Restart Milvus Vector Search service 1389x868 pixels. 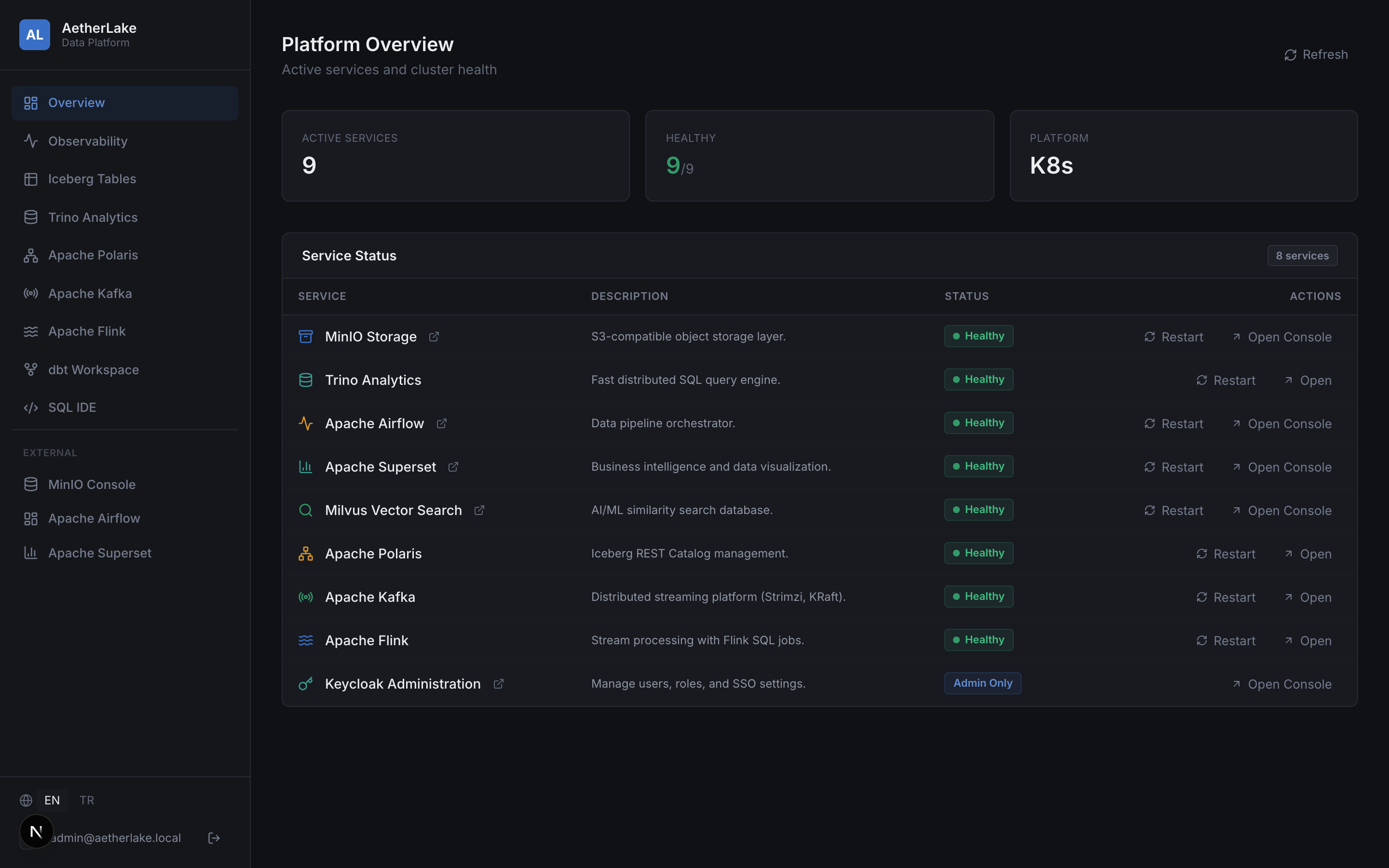tap(1173, 510)
